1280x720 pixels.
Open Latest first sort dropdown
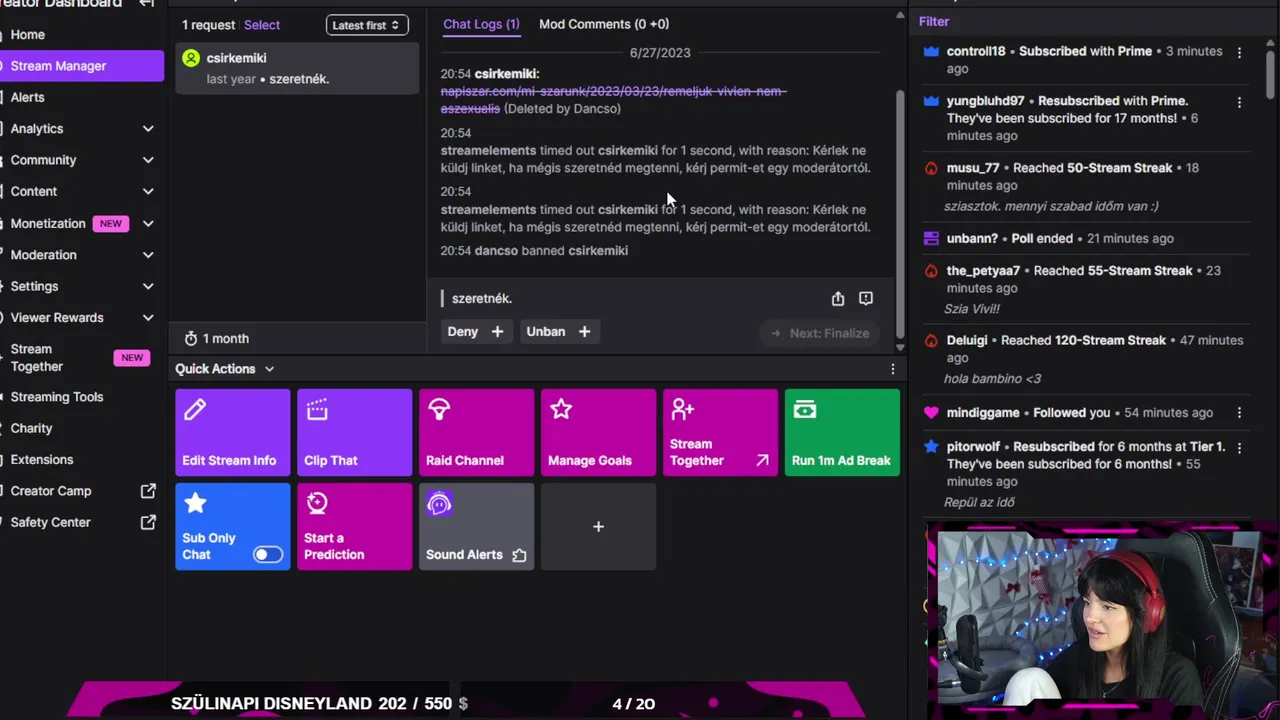click(x=367, y=25)
